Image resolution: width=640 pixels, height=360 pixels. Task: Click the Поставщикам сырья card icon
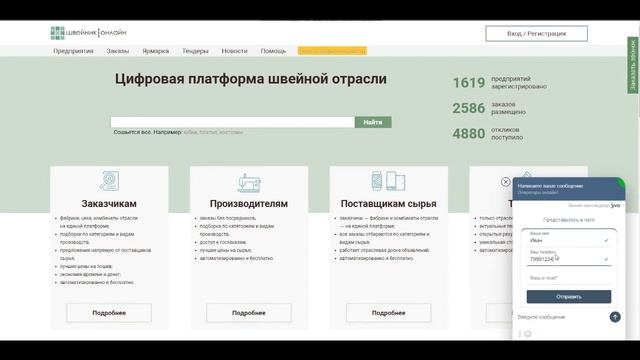(389, 181)
